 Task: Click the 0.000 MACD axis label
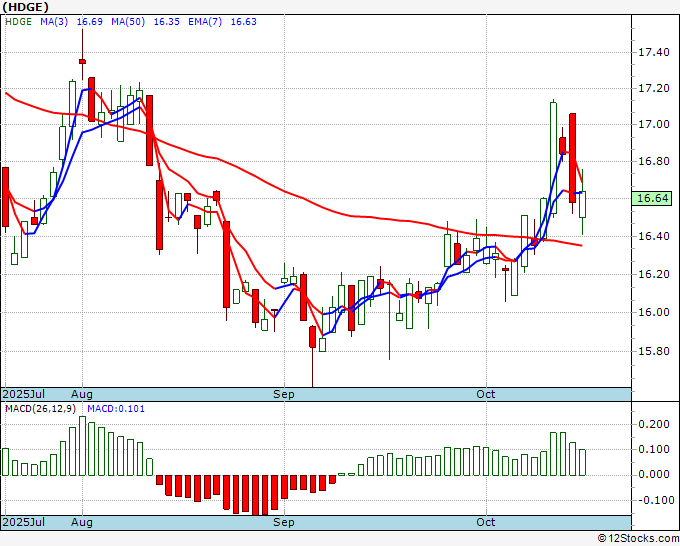pyautogui.click(x=654, y=474)
